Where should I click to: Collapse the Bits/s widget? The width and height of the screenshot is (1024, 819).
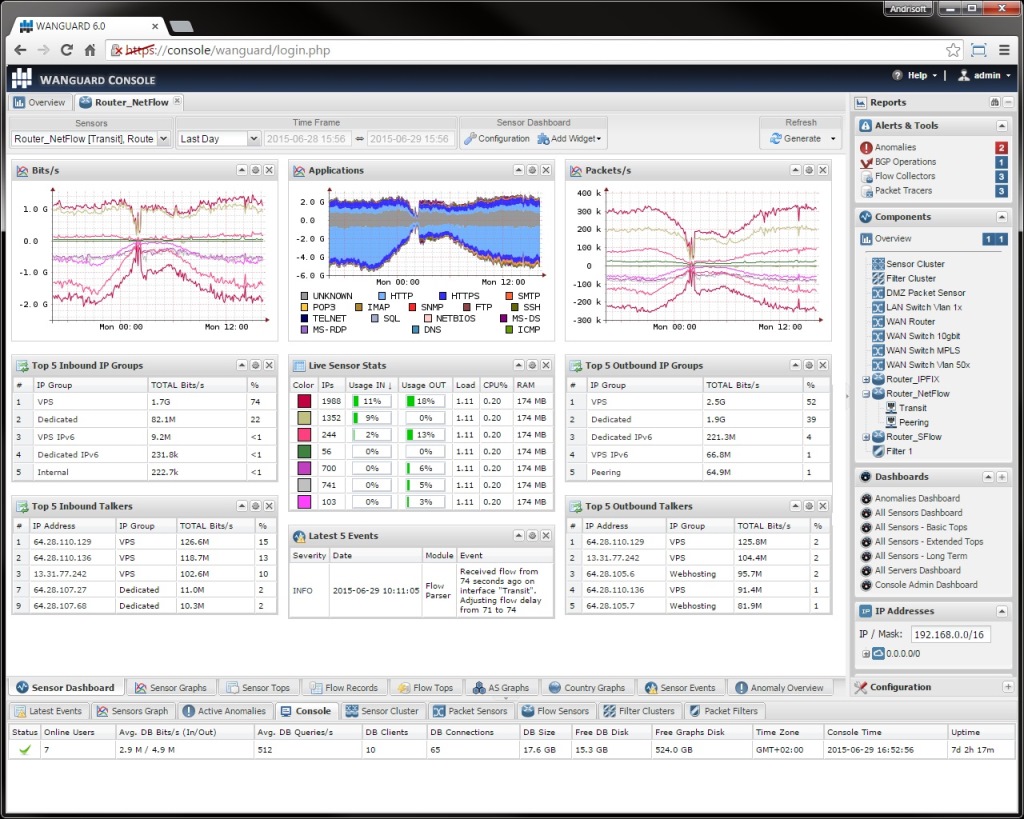(242, 170)
